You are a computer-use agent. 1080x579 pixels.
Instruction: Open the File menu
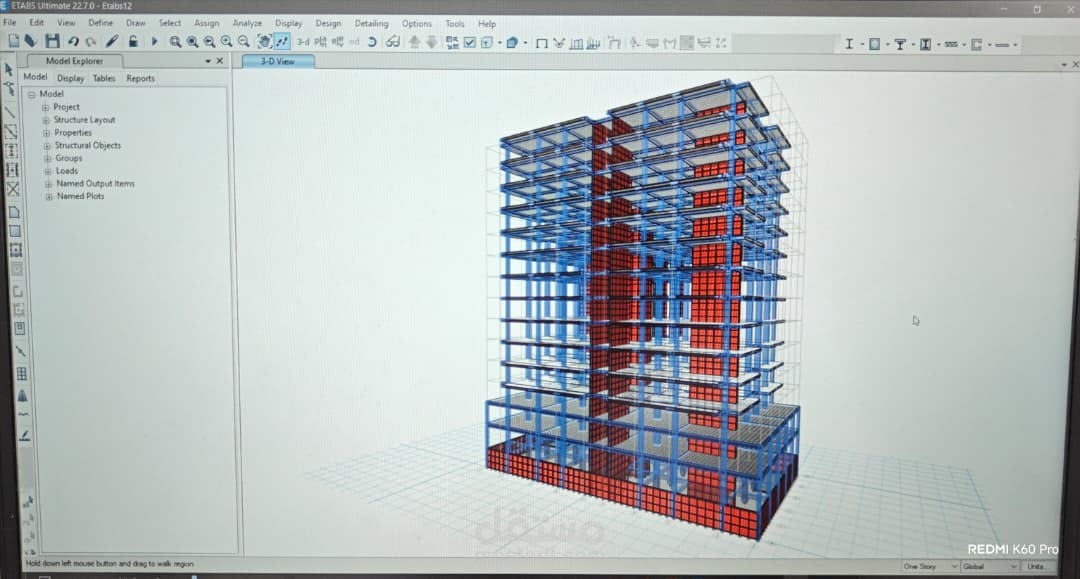click(x=10, y=23)
